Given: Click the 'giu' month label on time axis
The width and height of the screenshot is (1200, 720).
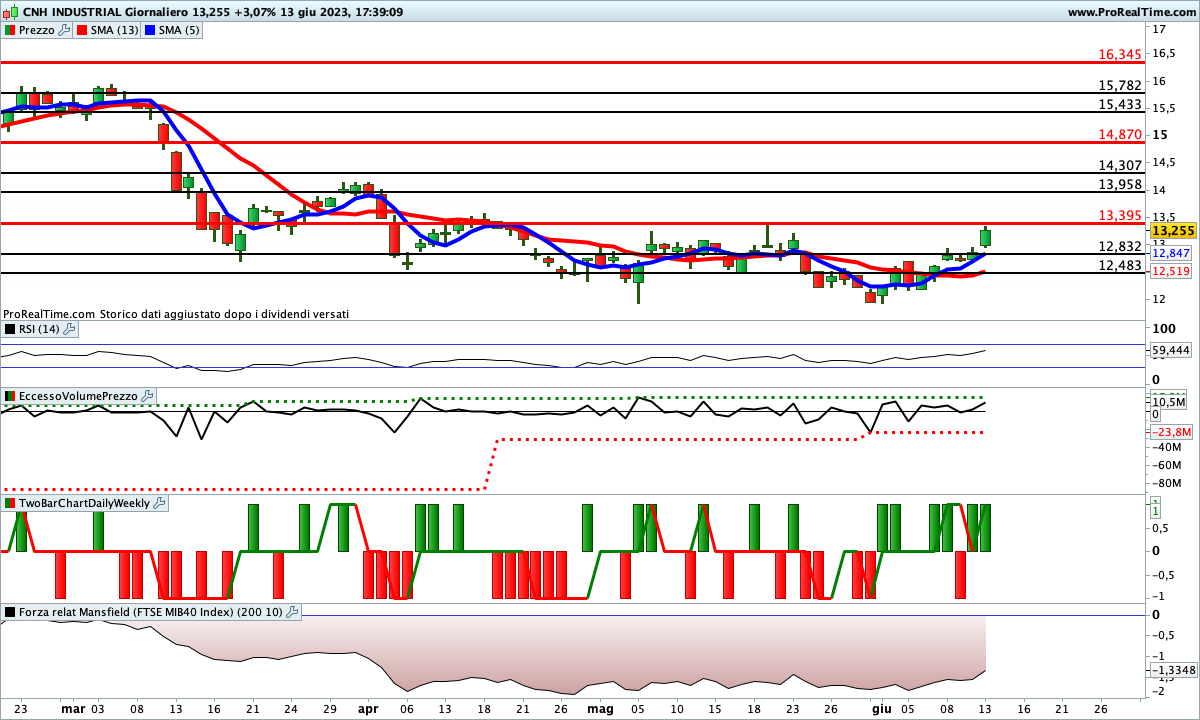Looking at the screenshot, I should [x=881, y=708].
